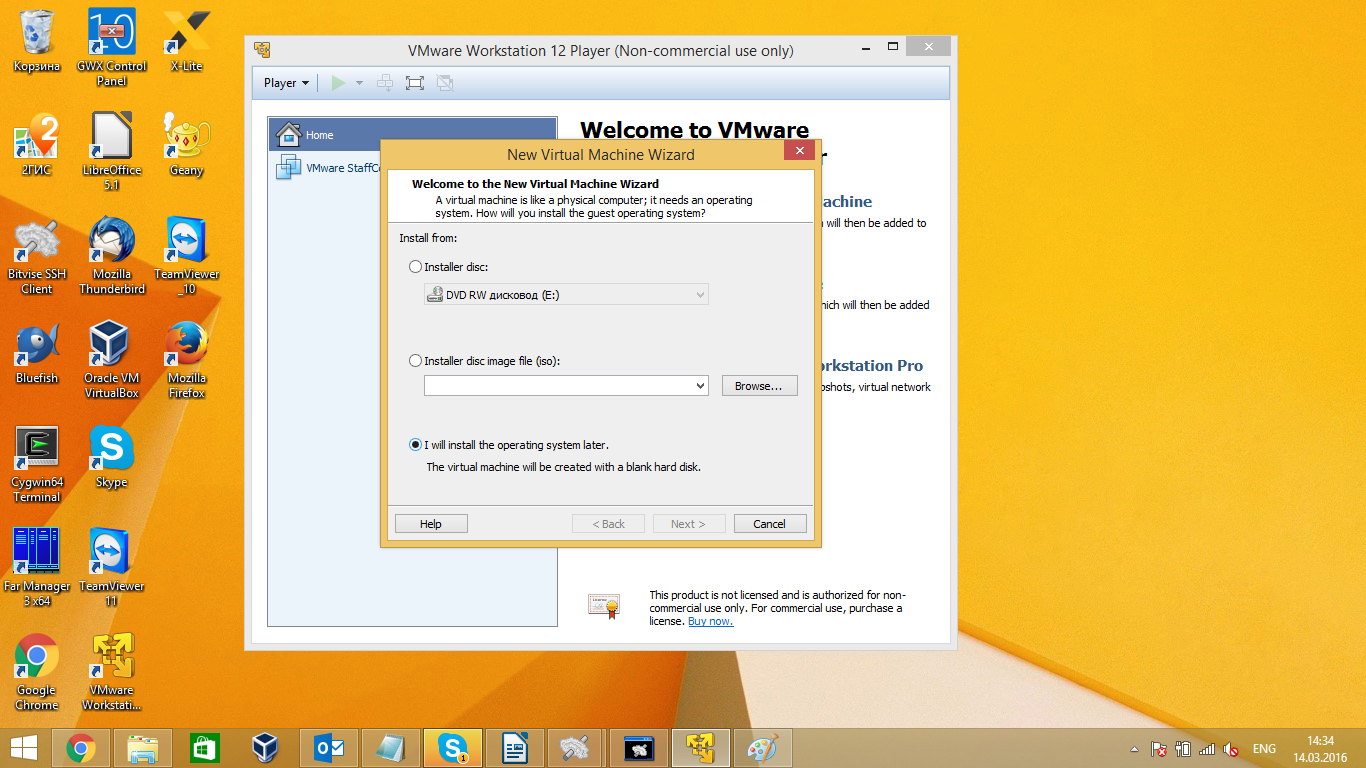Close the wizard with red X
Screen dimensions: 1366x768
(799, 151)
